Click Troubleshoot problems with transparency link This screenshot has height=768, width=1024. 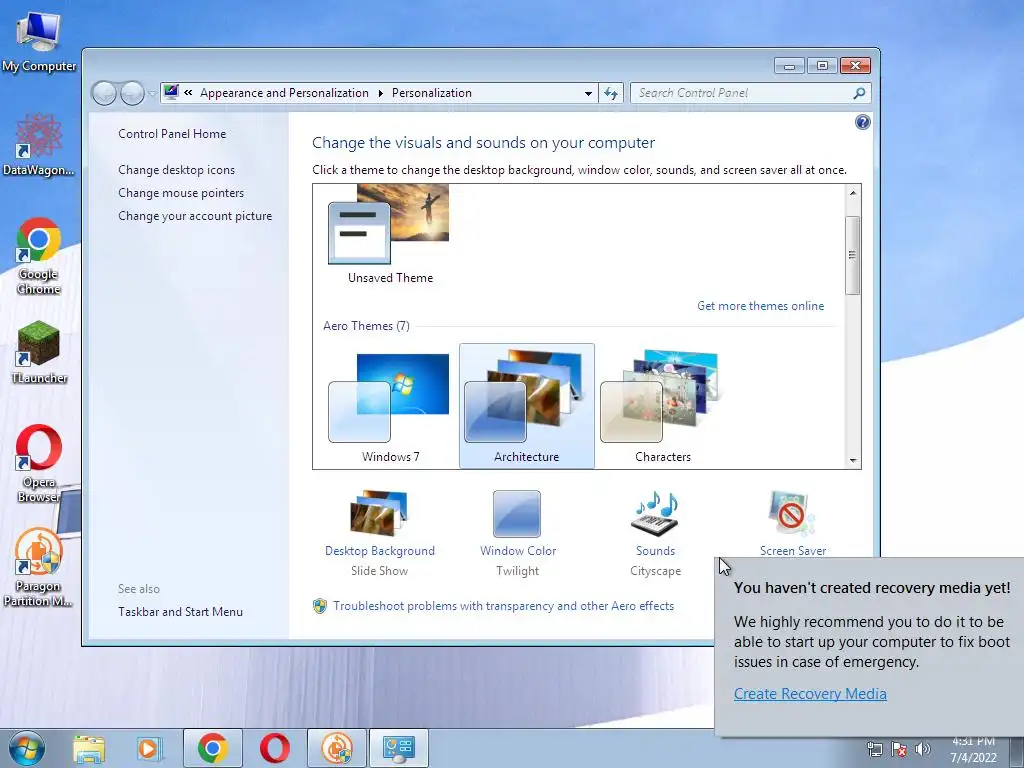coord(503,606)
